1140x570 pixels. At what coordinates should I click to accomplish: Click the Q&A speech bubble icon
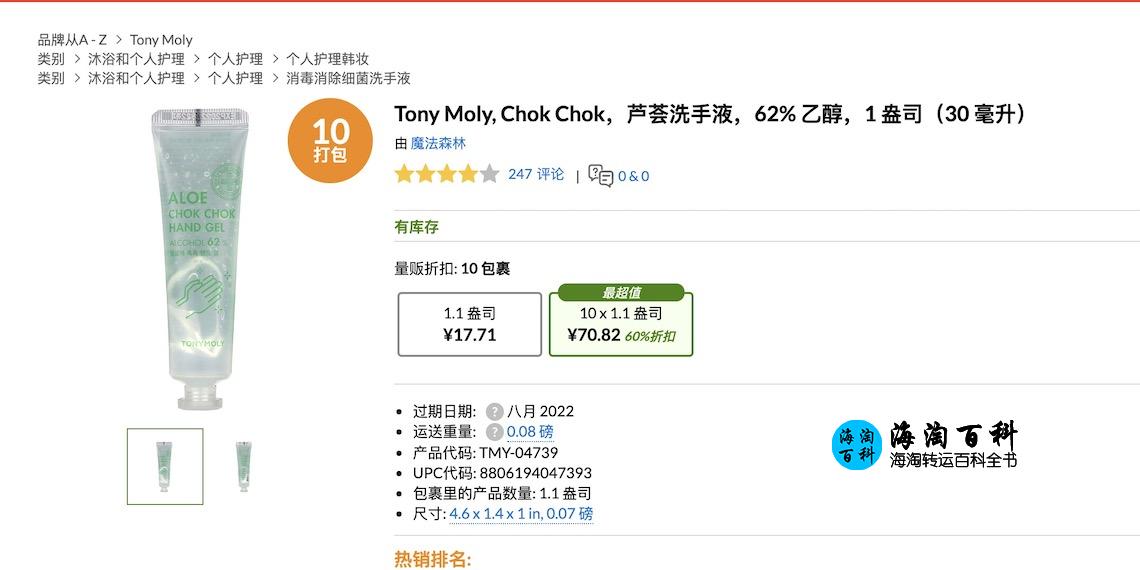pyautogui.click(x=601, y=175)
